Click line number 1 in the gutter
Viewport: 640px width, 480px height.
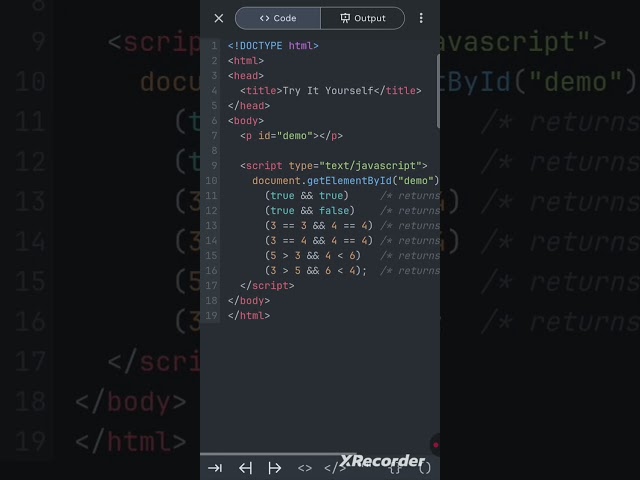[x=214, y=46]
